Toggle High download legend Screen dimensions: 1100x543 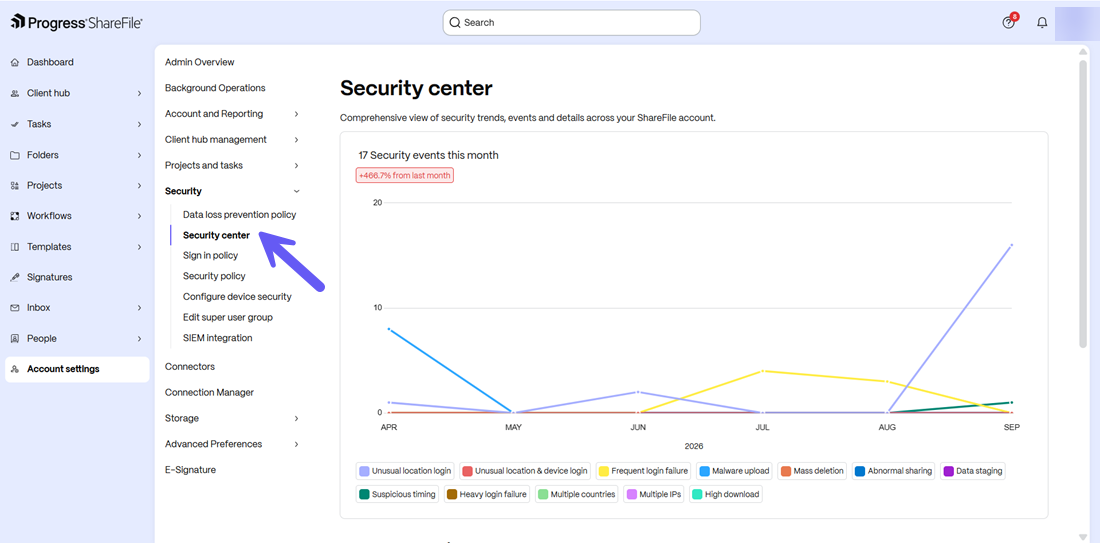tap(726, 495)
